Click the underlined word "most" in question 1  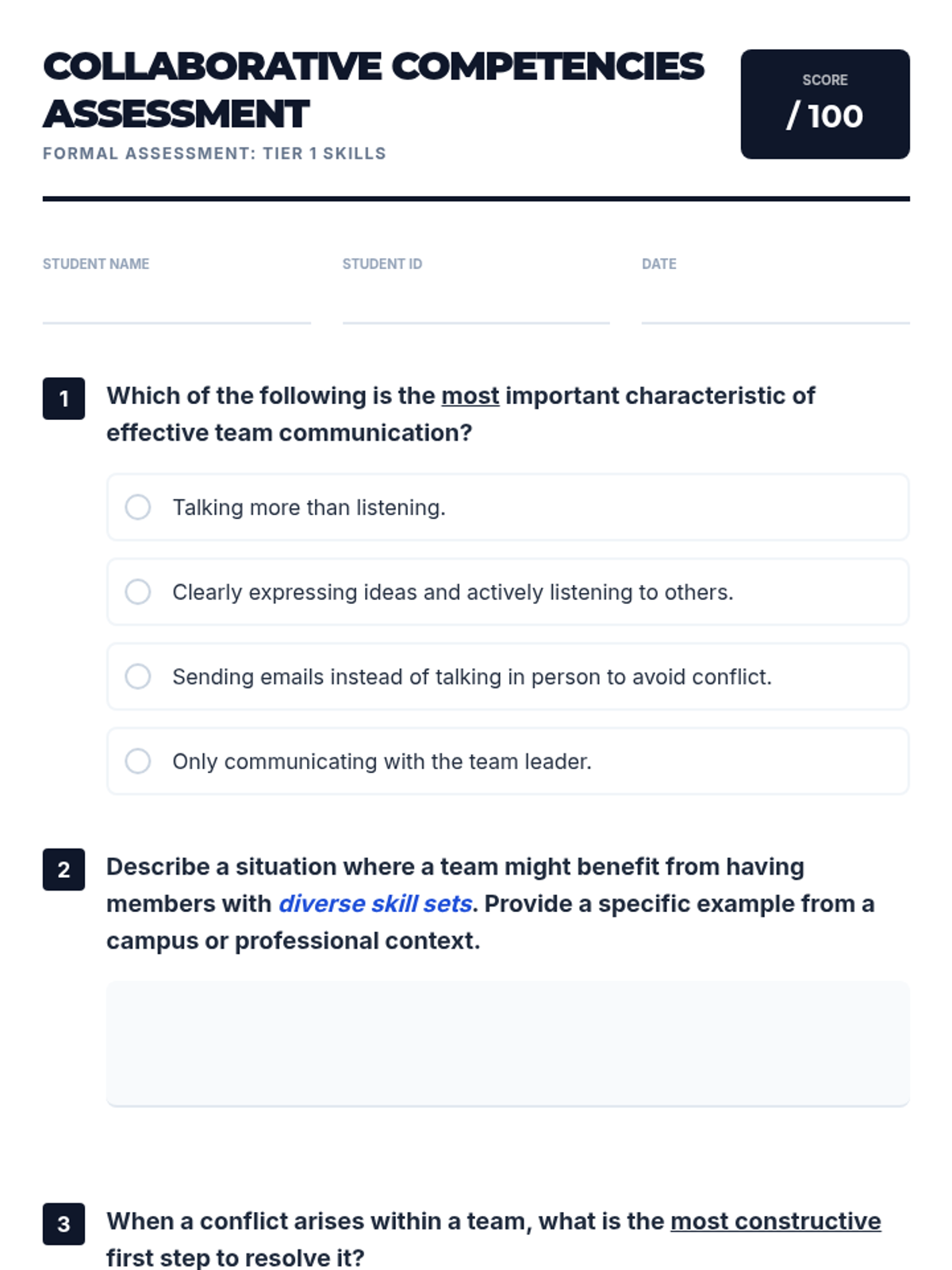pos(470,395)
